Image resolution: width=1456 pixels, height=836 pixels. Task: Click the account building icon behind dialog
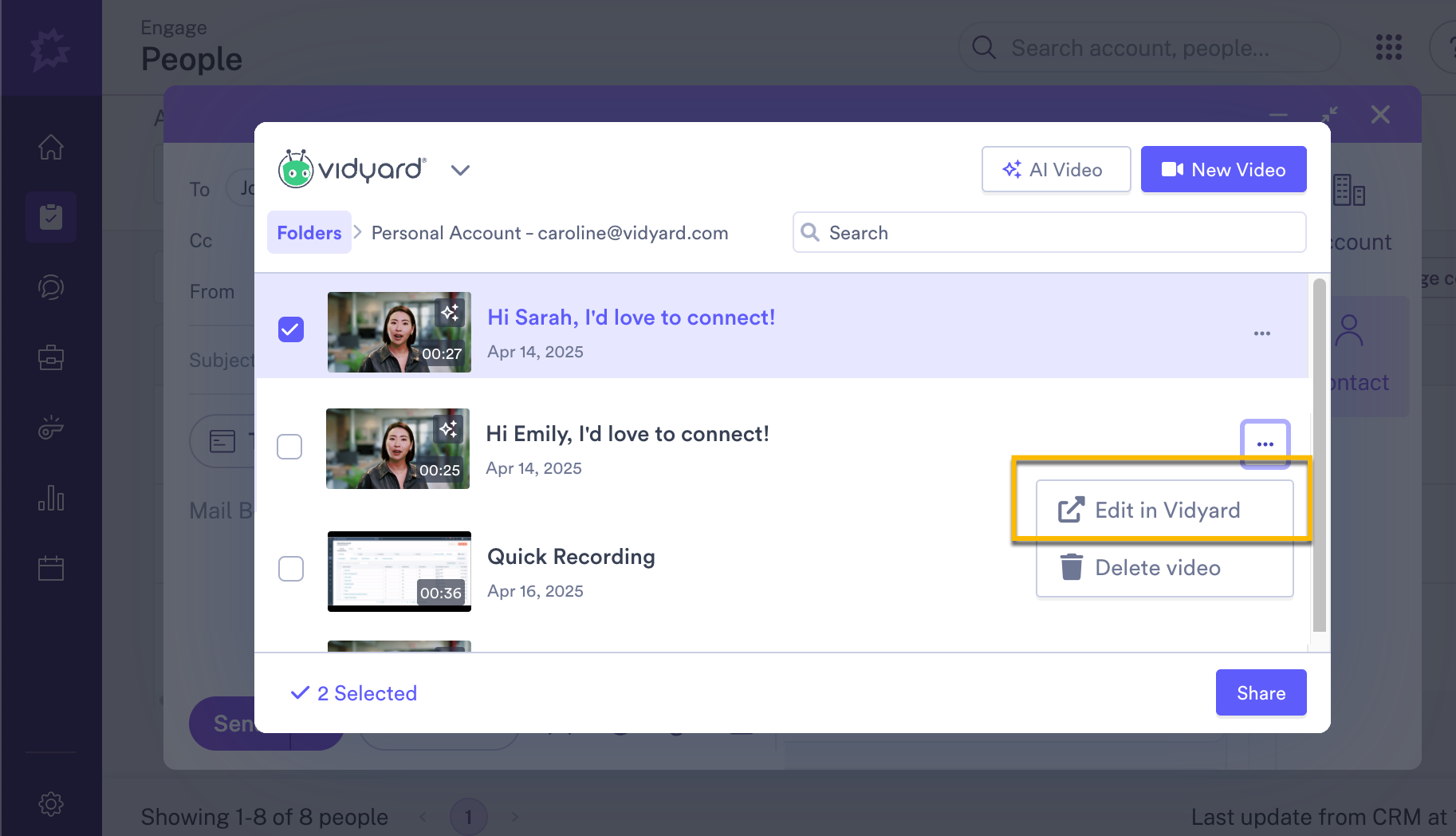pos(1349,190)
